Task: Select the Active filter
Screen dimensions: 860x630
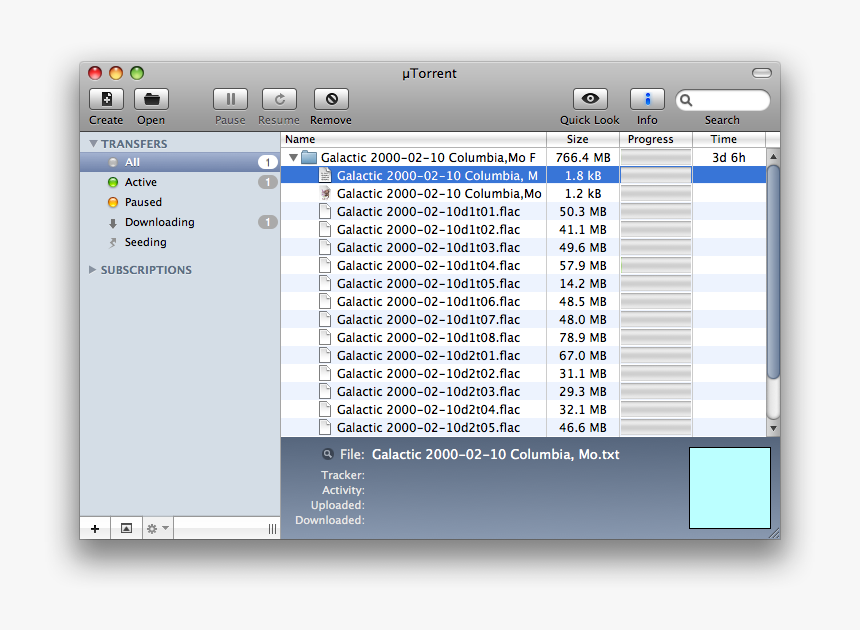Action: click(x=180, y=182)
